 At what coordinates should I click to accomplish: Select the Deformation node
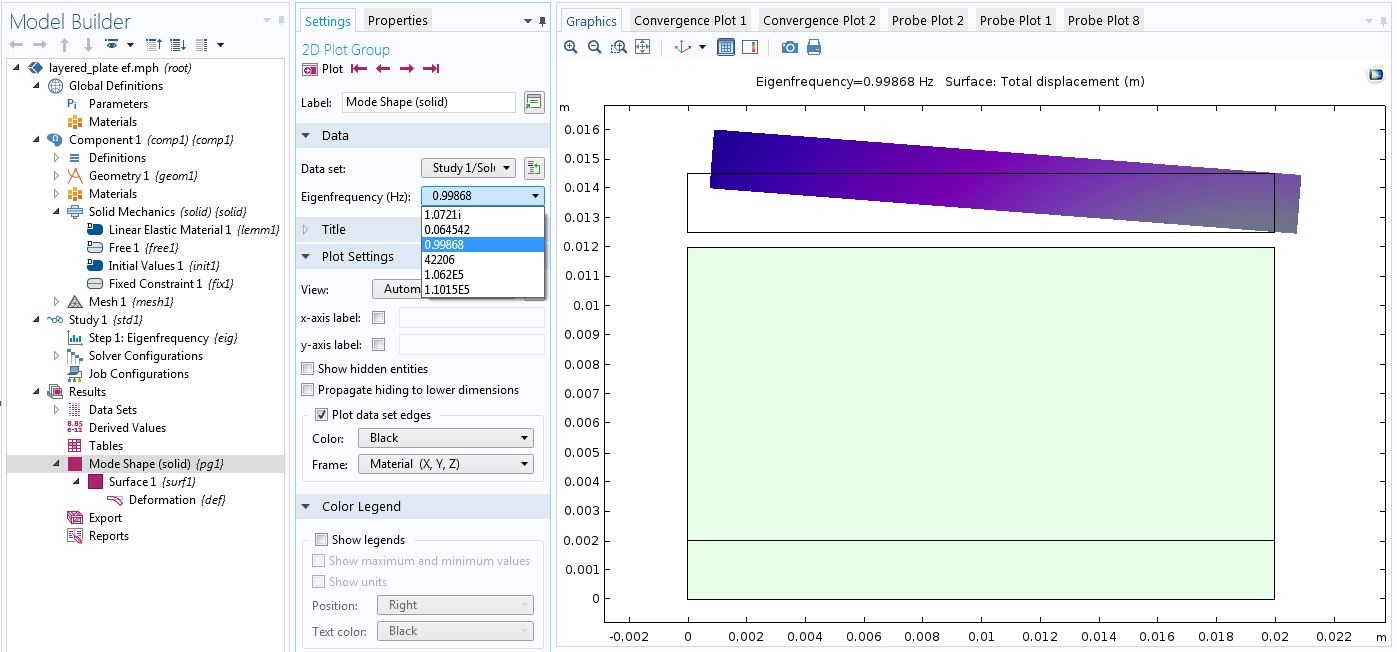167,500
